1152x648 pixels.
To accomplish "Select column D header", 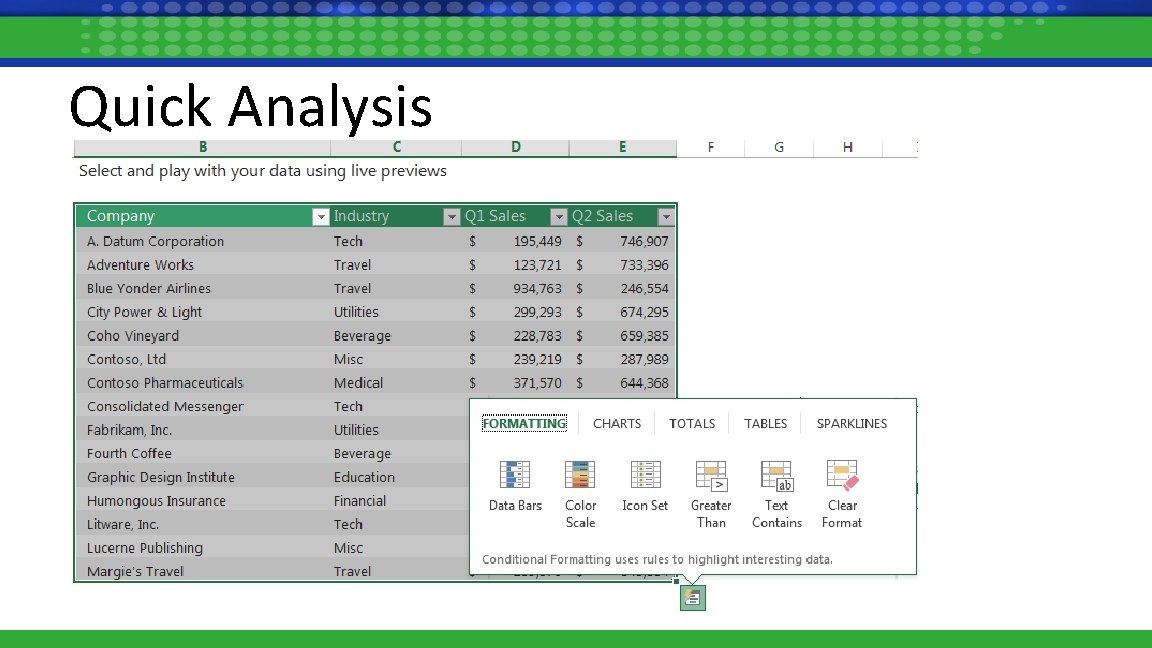I will [x=516, y=147].
